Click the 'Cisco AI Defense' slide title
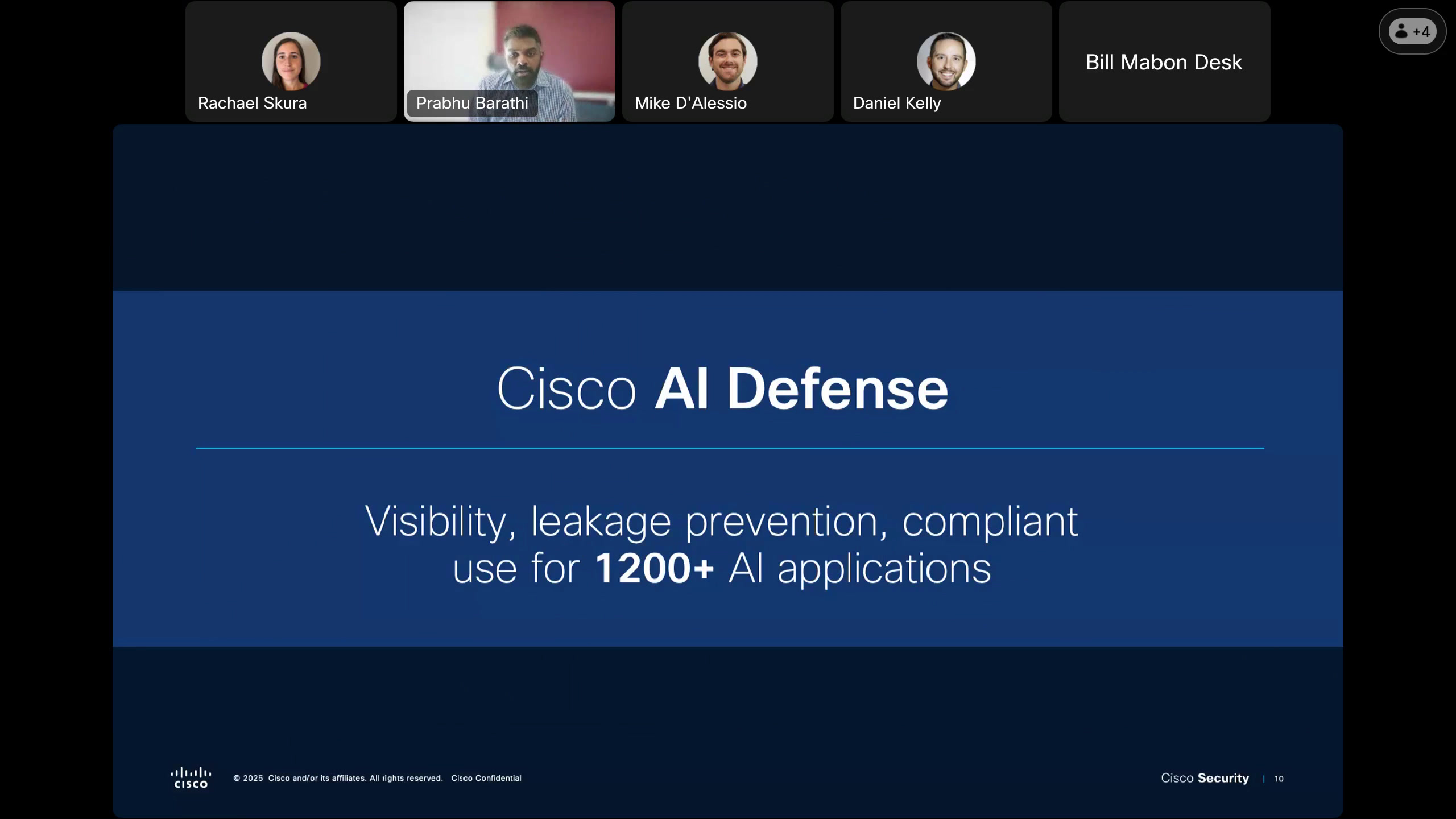Screen dimensions: 1456x819 [723, 388]
